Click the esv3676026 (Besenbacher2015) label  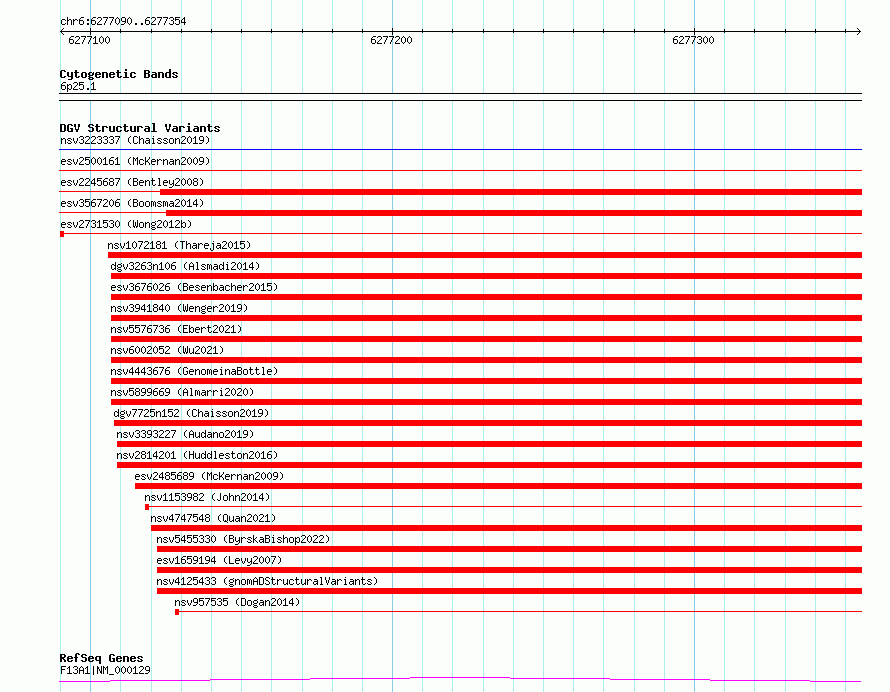coord(194,287)
